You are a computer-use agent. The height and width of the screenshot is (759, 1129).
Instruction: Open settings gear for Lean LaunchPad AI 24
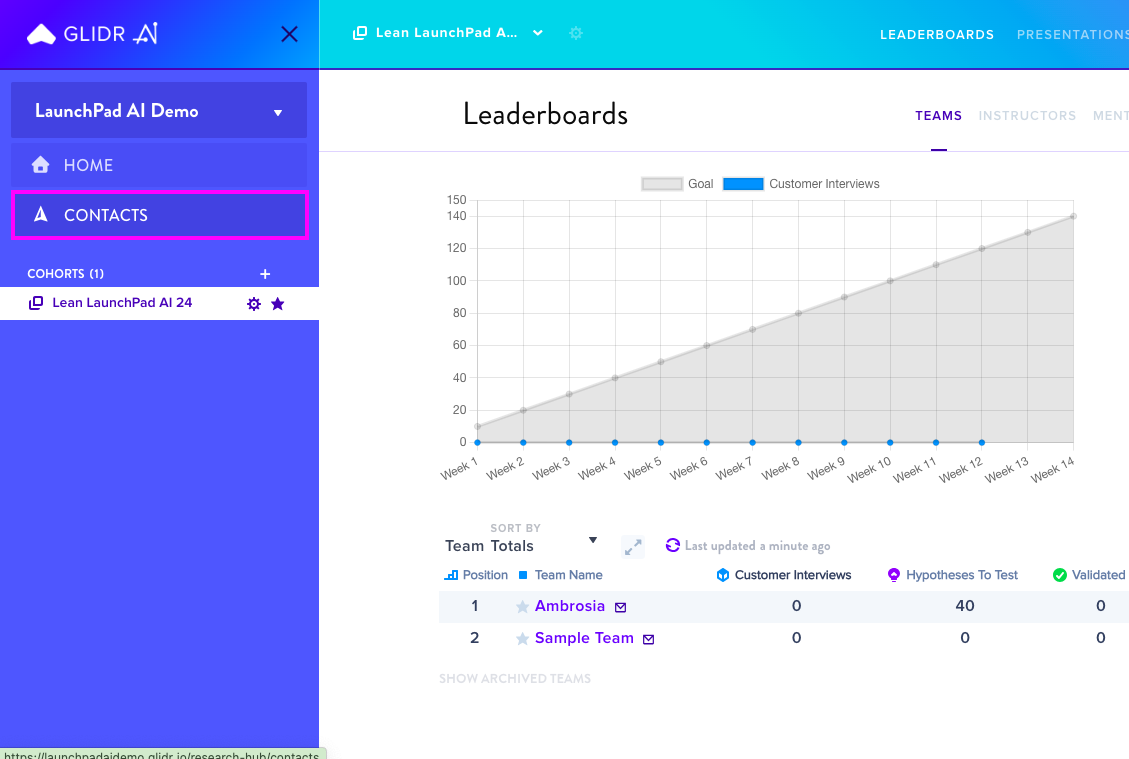(253, 304)
